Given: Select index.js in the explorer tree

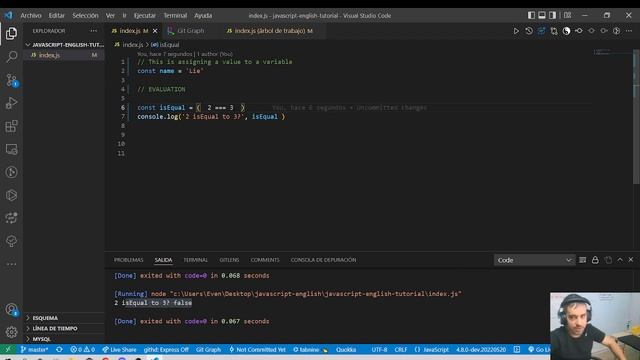Looking at the screenshot, I should (x=64, y=55).
